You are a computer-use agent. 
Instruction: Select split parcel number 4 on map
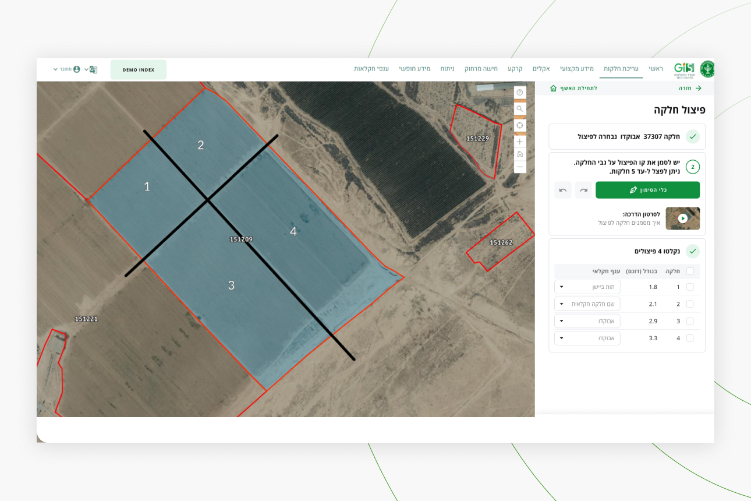[x=293, y=231]
